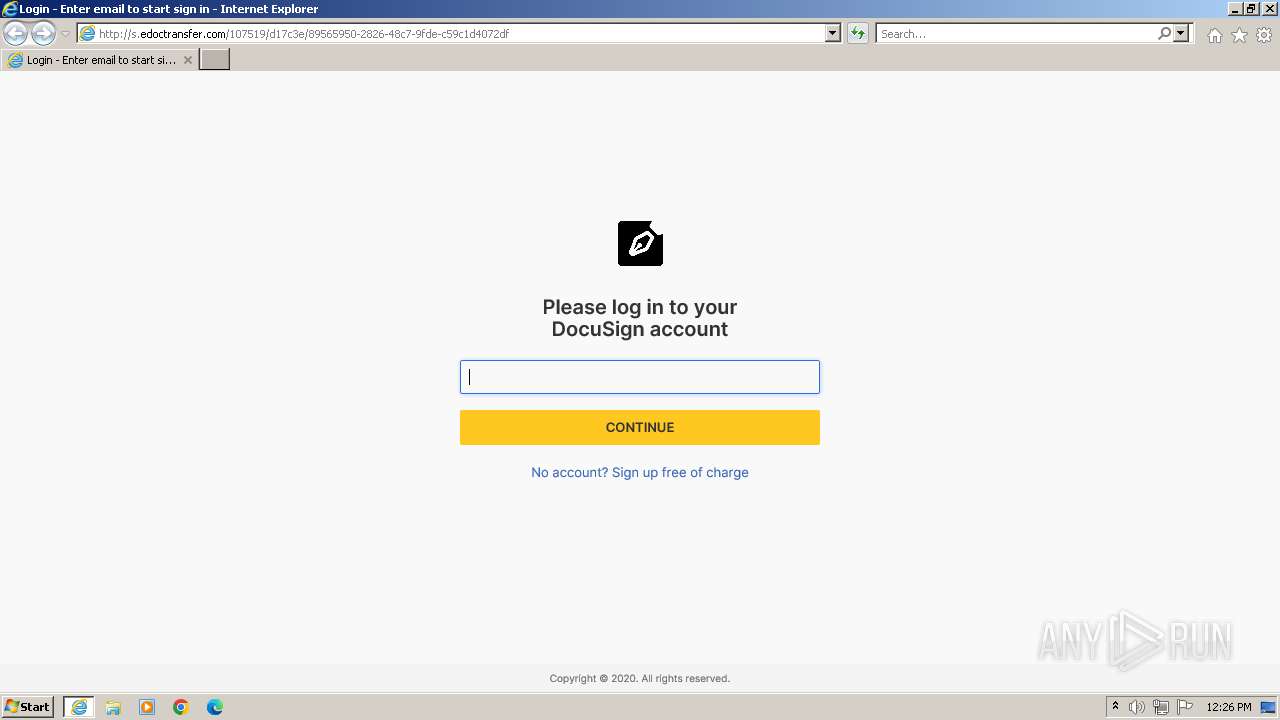Go back with the browser Back arrow

click(x=15, y=34)
